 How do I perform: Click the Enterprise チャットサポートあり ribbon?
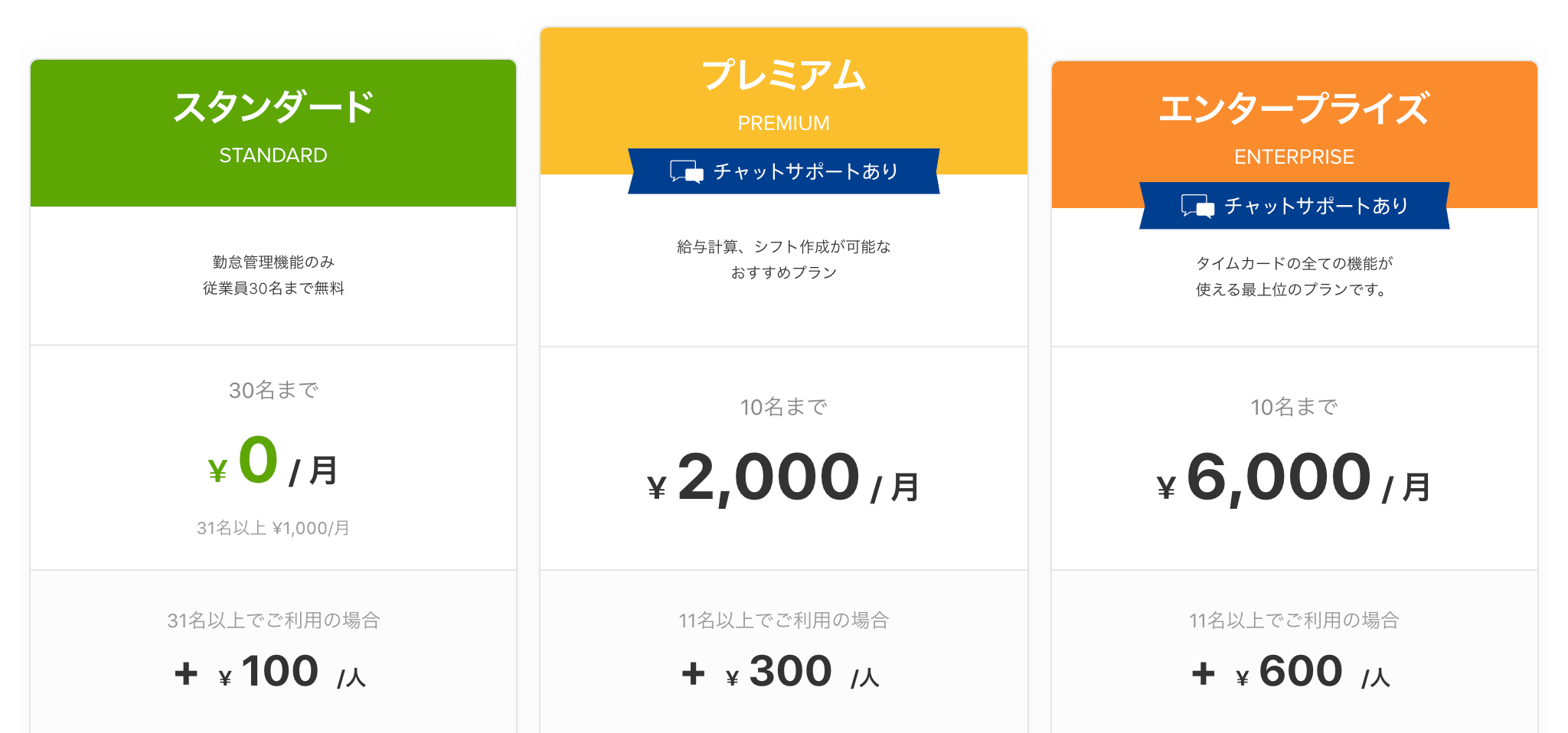coord(1295,206)
